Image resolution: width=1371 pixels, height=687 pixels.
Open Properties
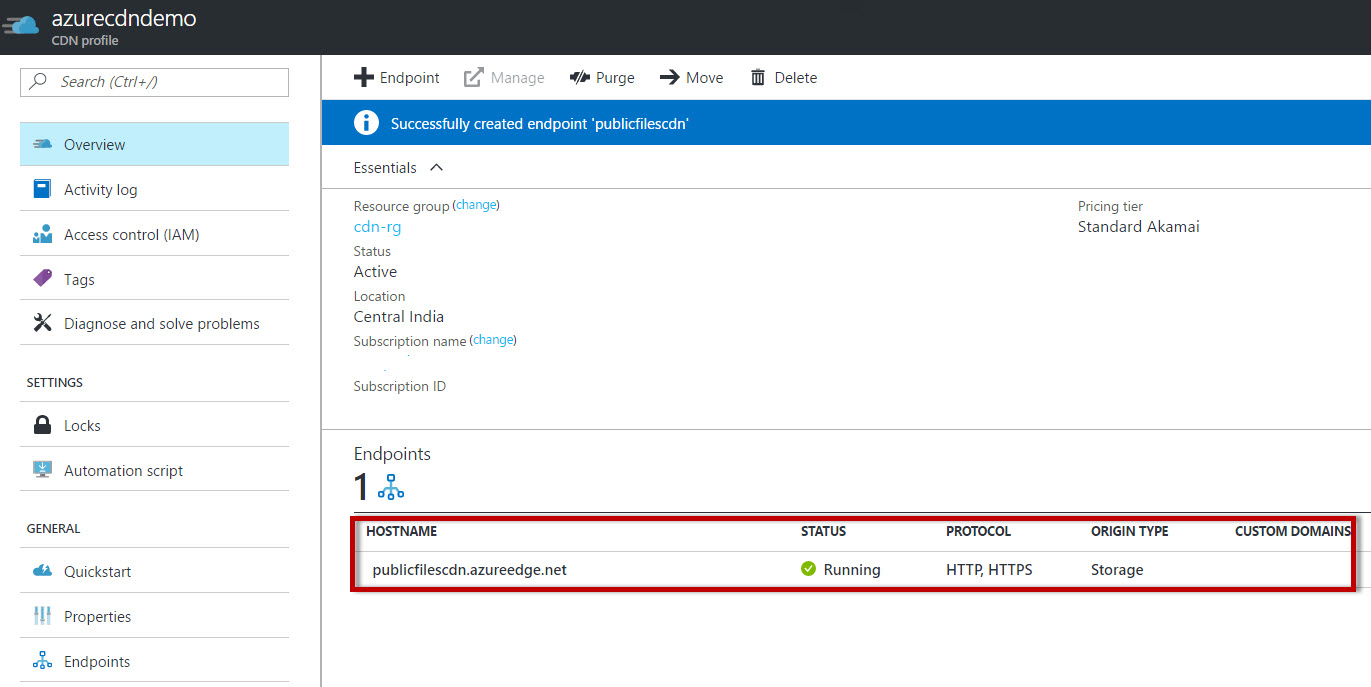click(154, 616)
